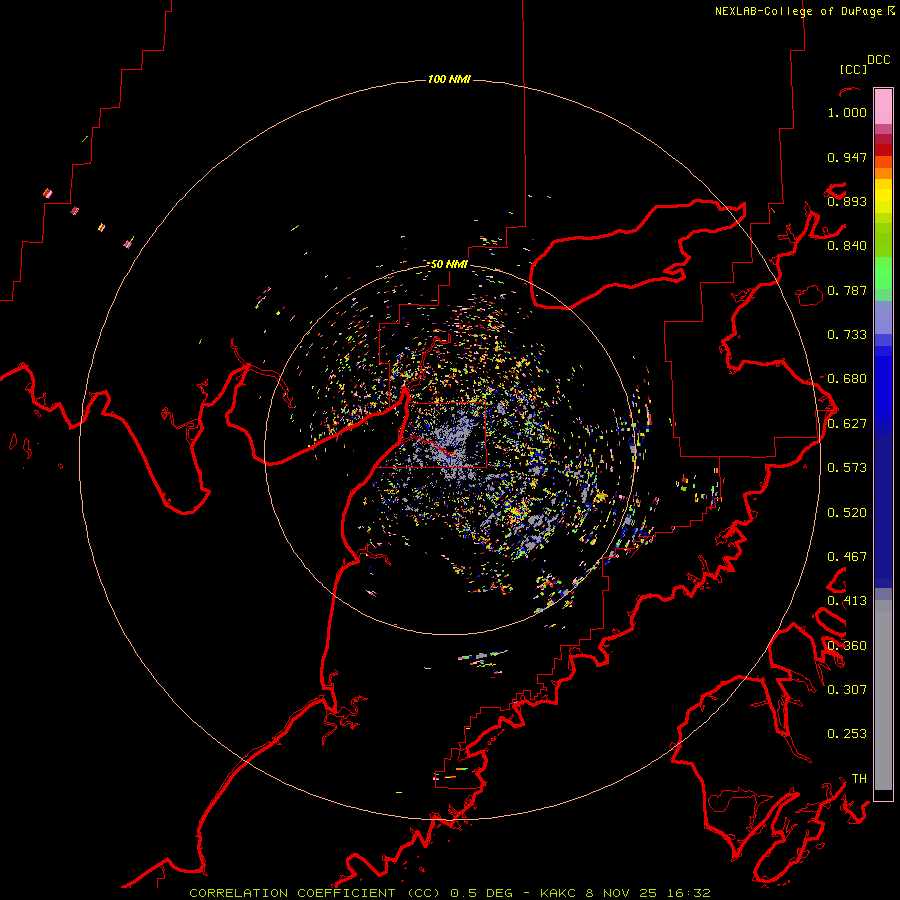Screen dimensions: 900x900
Task: Click the 100 NMI range ring label
Action: coord(449,79)
